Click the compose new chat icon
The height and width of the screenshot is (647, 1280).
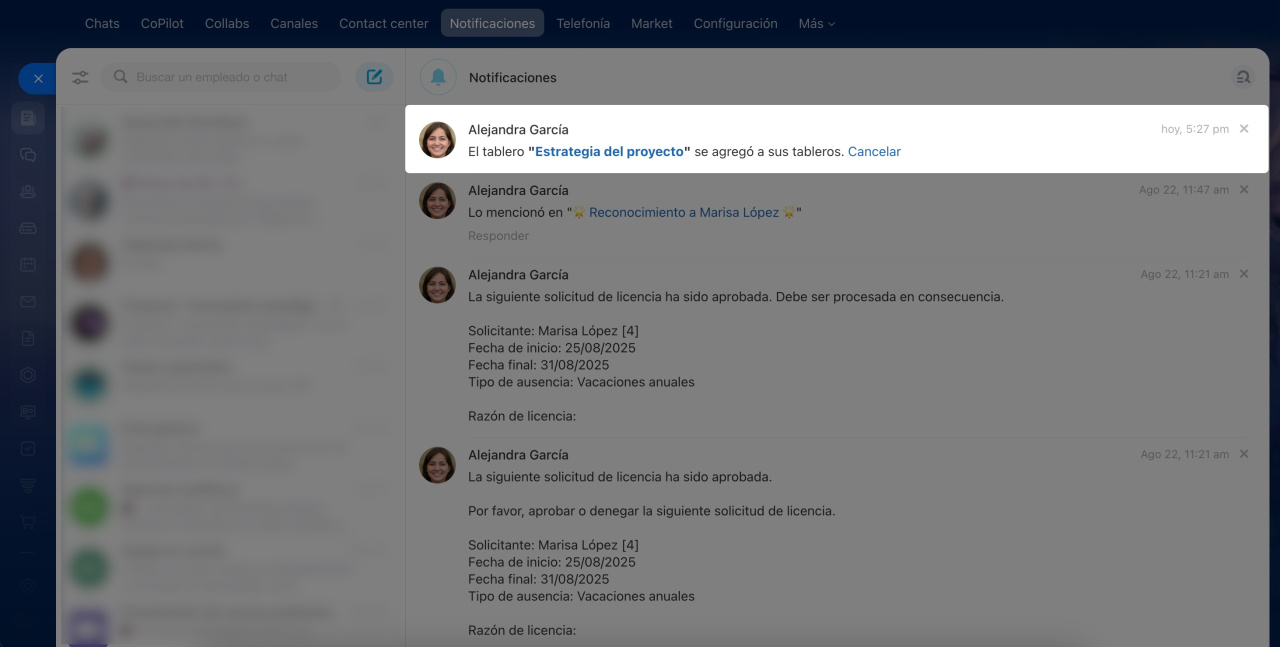pos(374,77)
